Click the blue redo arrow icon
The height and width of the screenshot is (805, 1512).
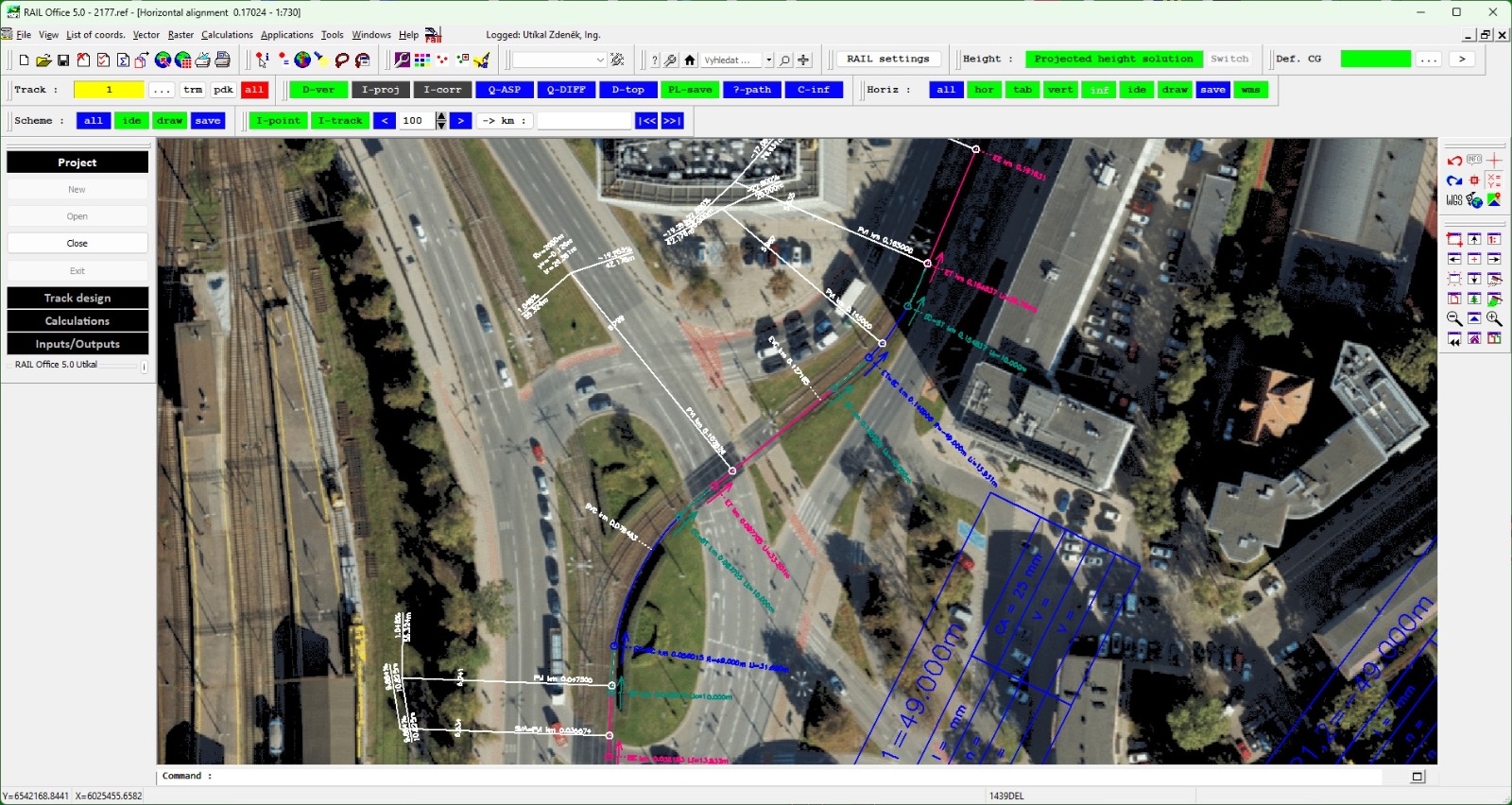click(x=1454, y=180)
